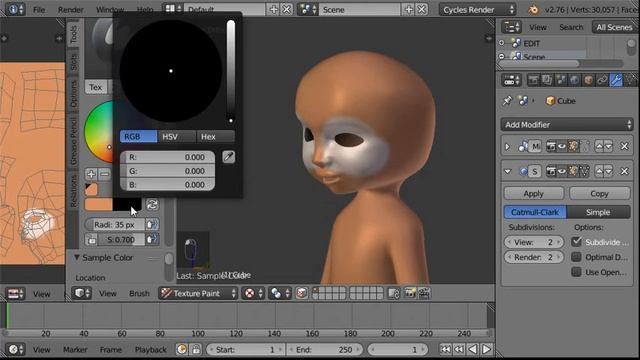Click the Cube object icon in breadcrumb
This screenshot has height=360, width=640.
pos(550,100)
